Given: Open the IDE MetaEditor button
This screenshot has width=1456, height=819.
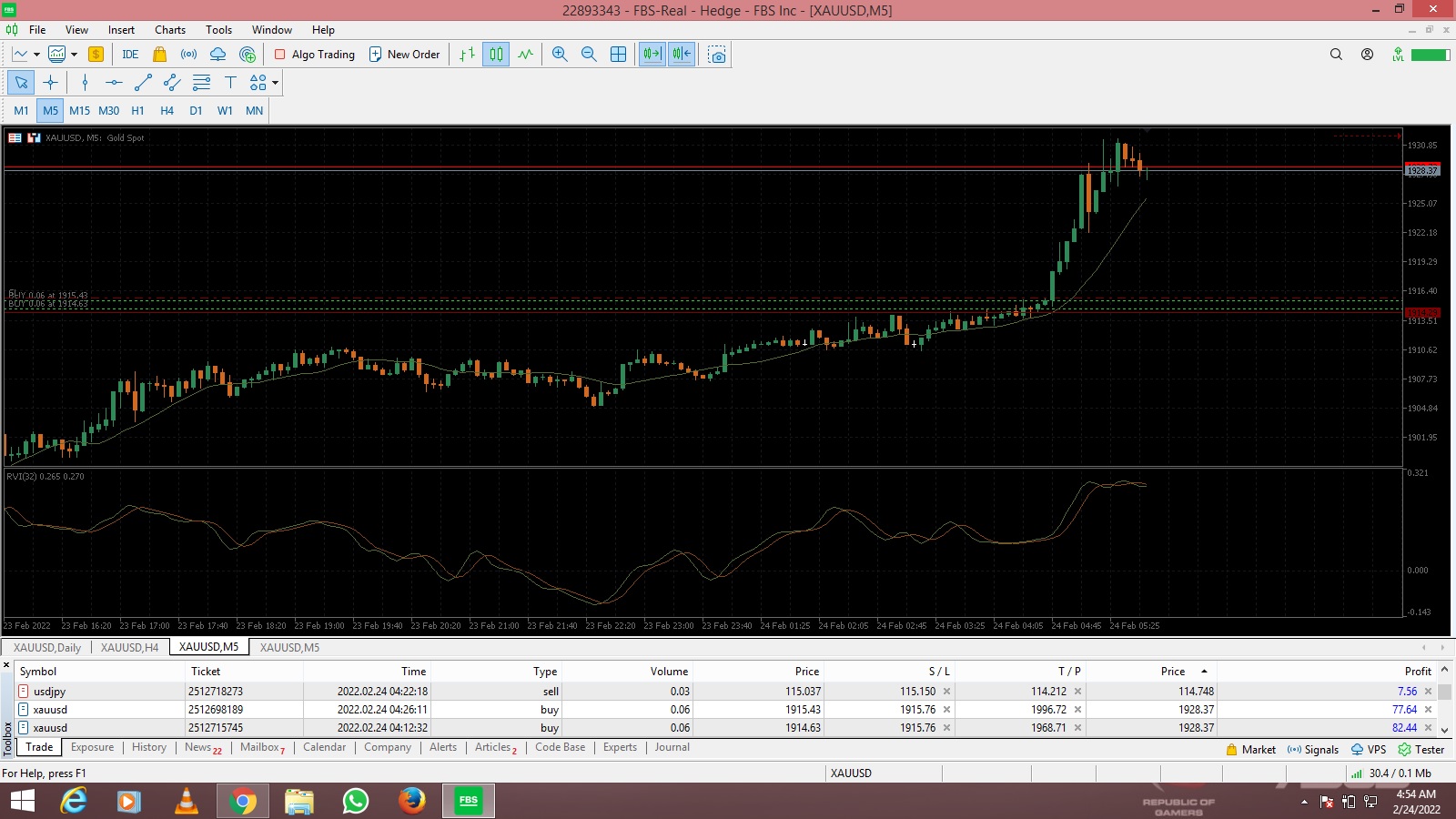Looking at the screenshot, I should [130, 55].
